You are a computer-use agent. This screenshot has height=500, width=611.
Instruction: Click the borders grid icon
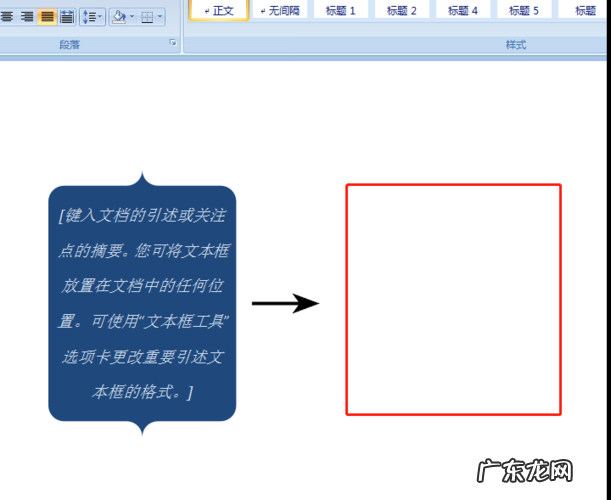point(147,16)
